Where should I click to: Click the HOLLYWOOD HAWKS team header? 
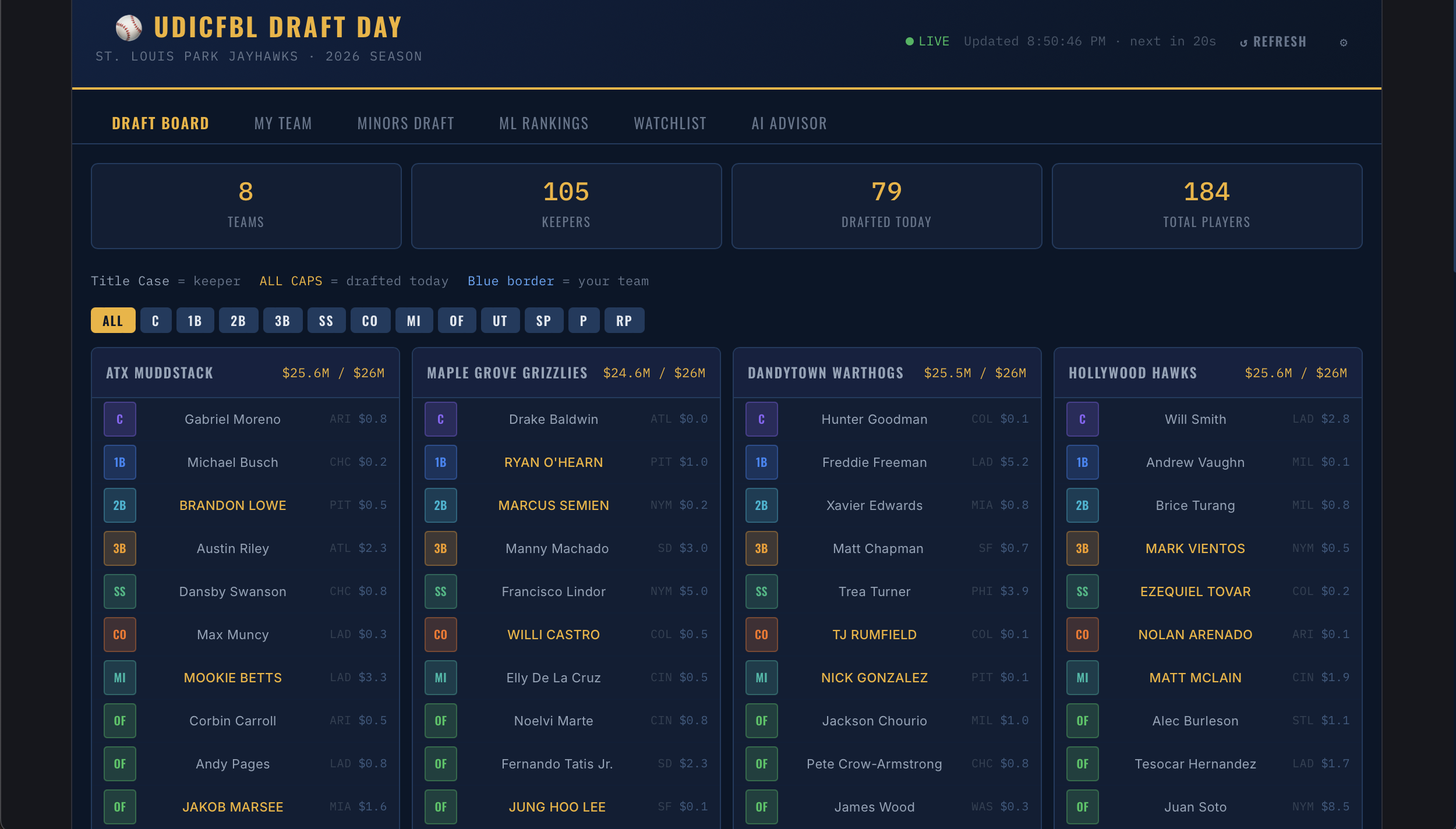click(x=1208, y=373)
